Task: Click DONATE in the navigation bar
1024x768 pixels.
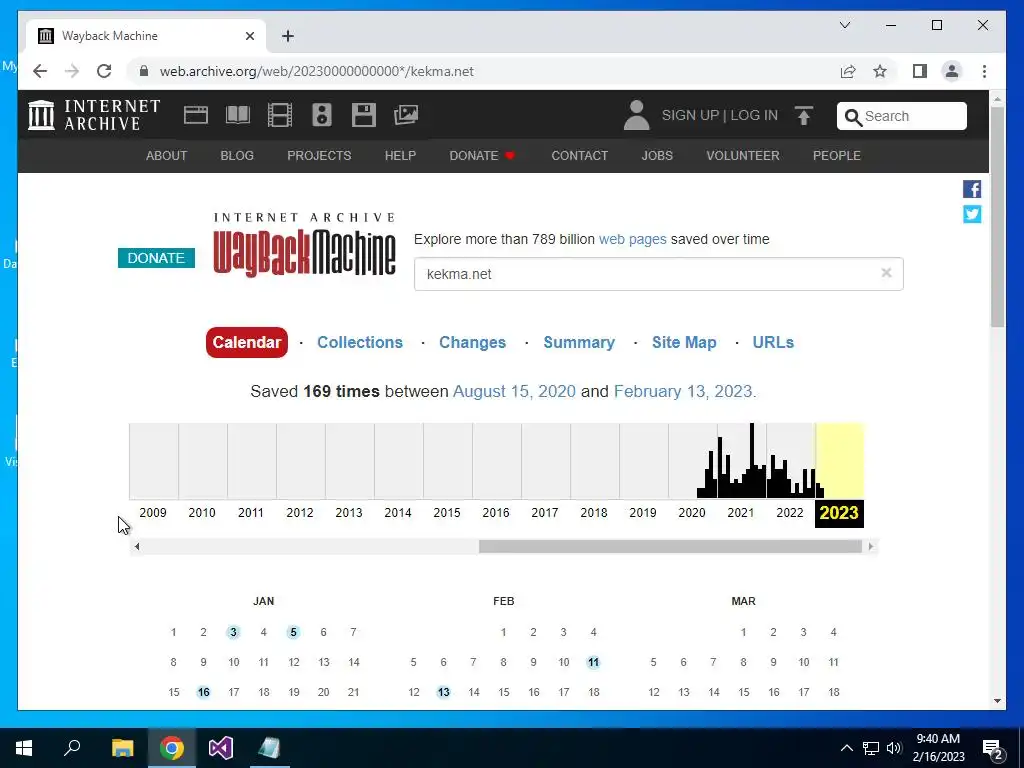Action: pyautogui.click(x=482, y=155)
